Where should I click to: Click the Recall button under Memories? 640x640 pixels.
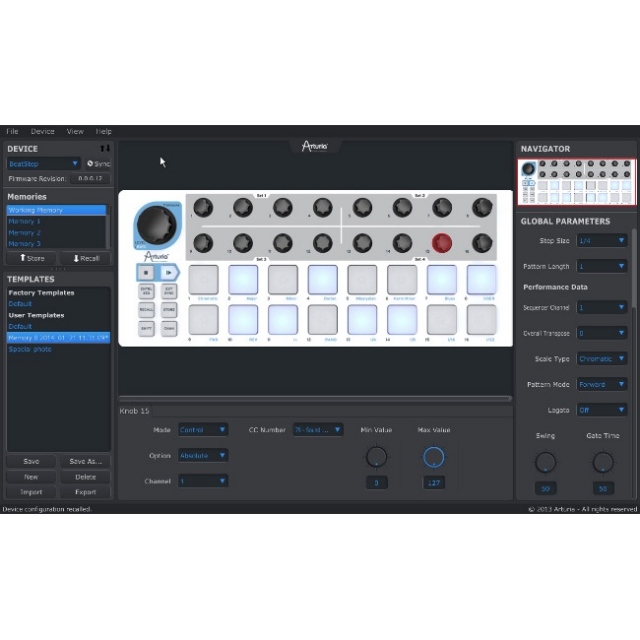tap(86, 258)
